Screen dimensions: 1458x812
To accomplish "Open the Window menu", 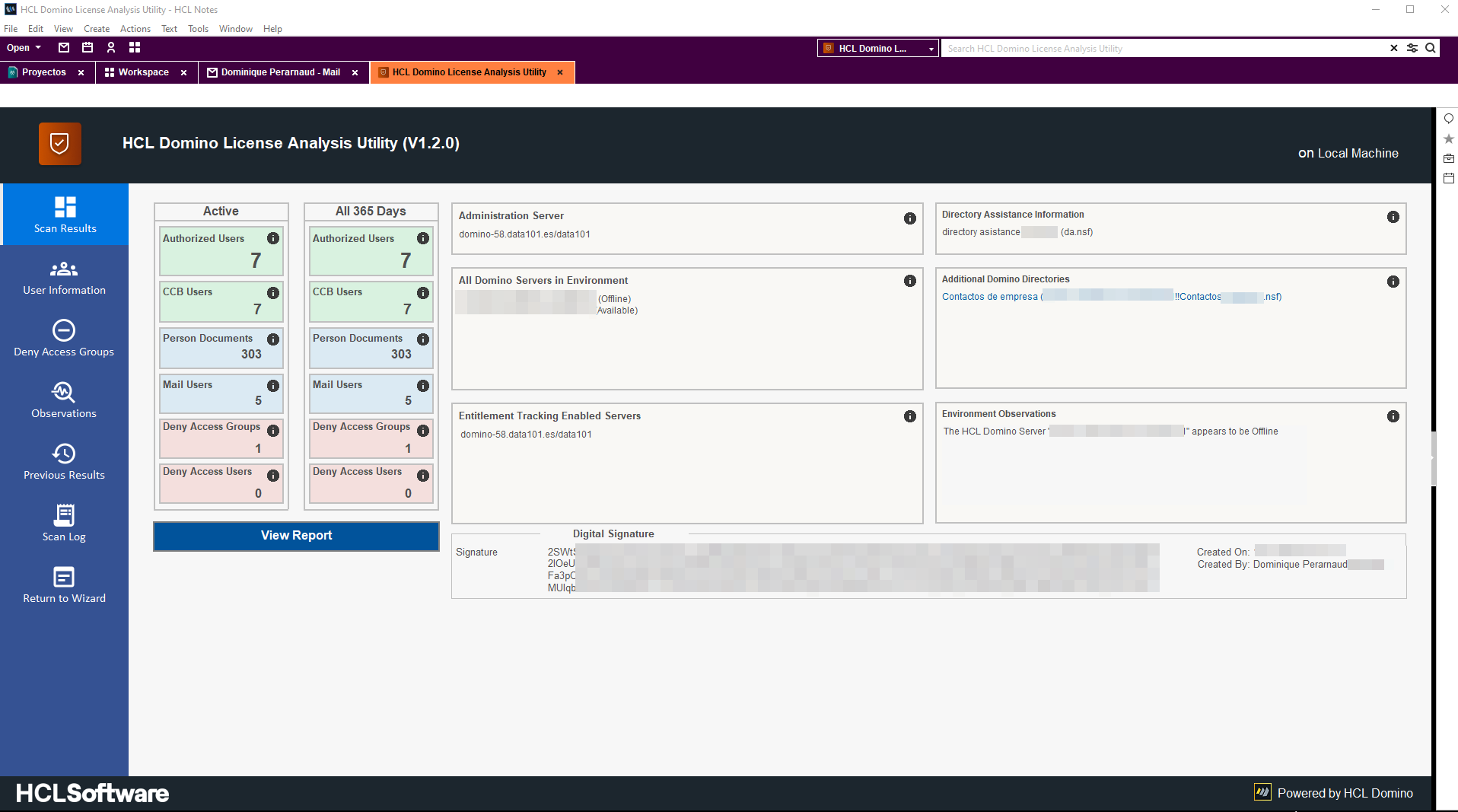I will [x=236, y=29].
